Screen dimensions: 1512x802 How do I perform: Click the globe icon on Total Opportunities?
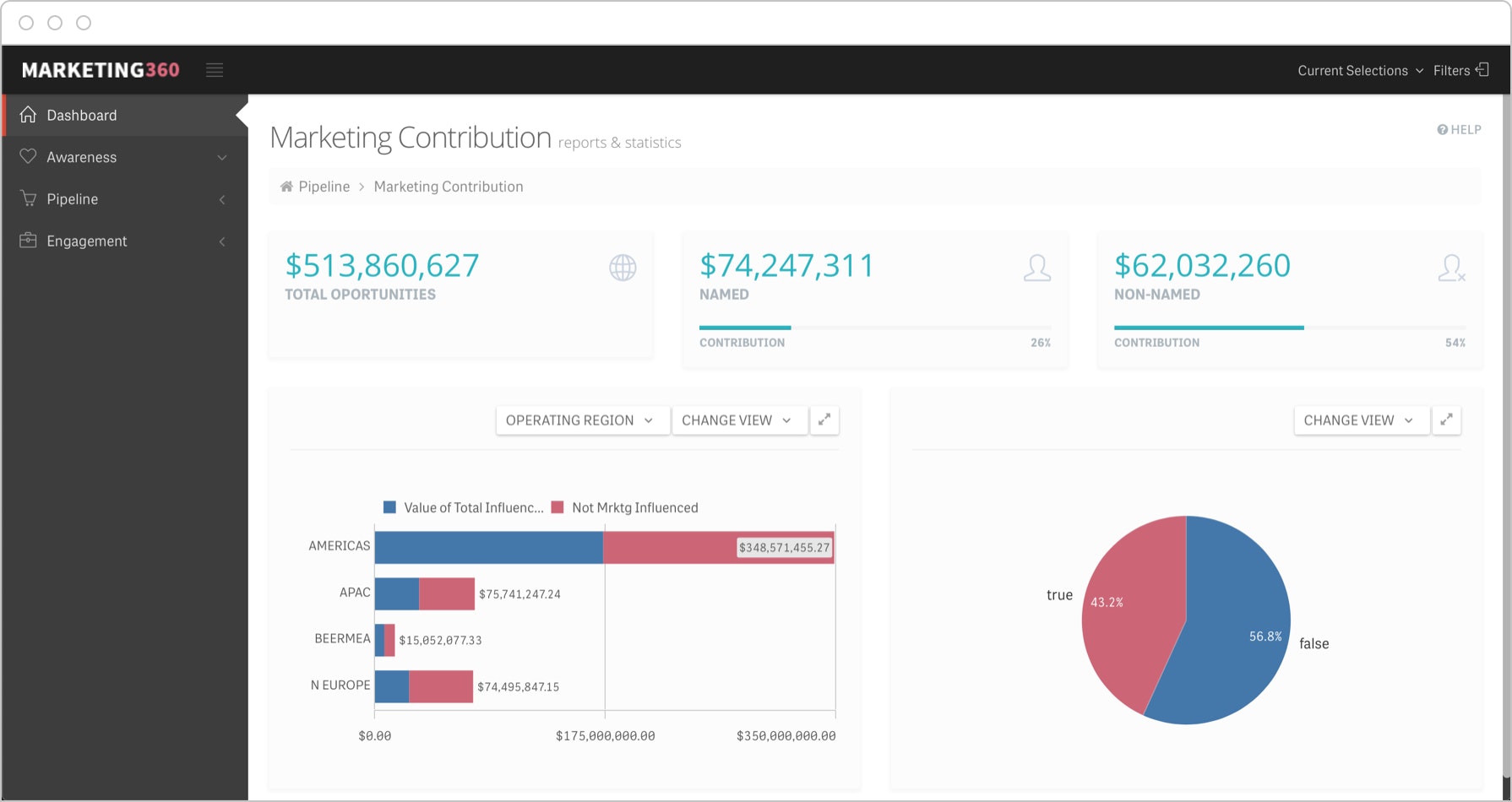tap(623, 268)
